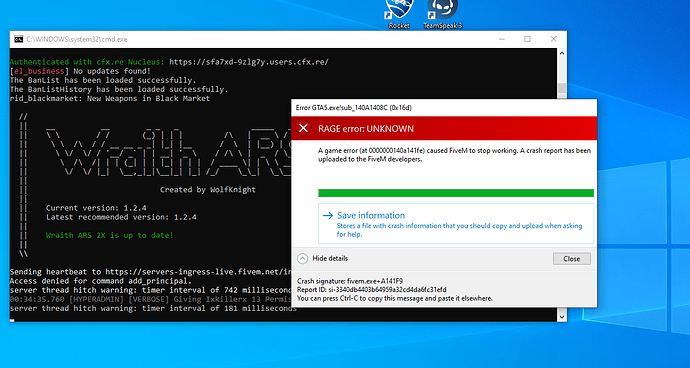Open the Rocket League desktop shortcut
690x368 pixels.
coord(400,14)
